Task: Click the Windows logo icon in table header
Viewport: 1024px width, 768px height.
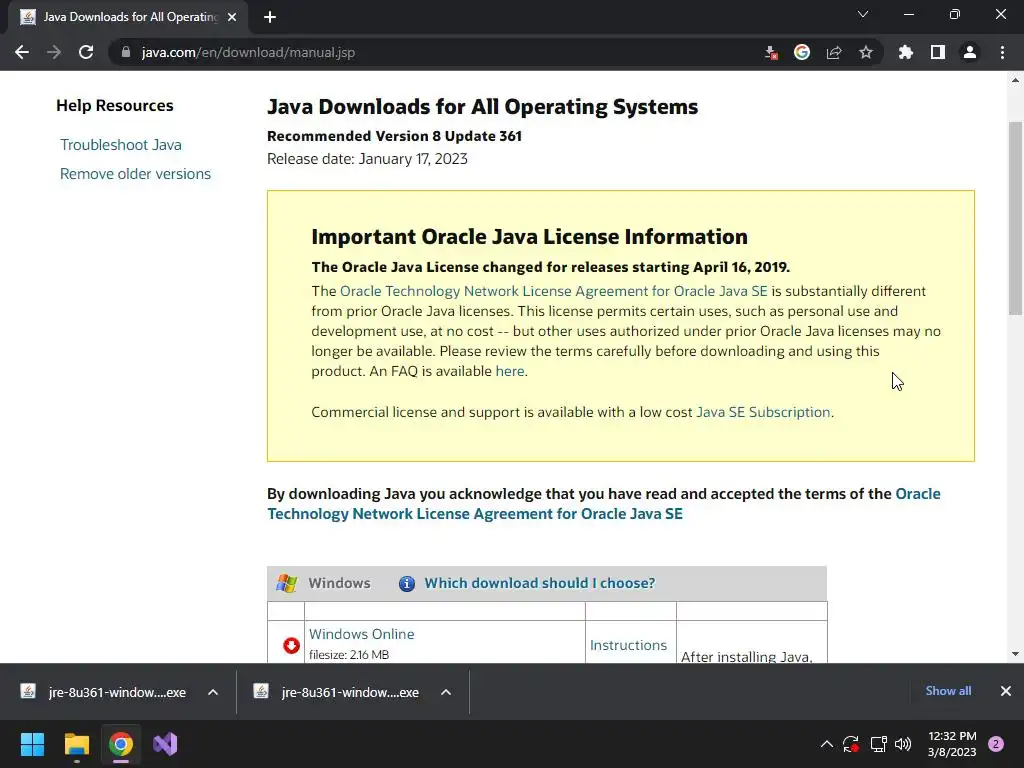Action: (x=286, y=583)
